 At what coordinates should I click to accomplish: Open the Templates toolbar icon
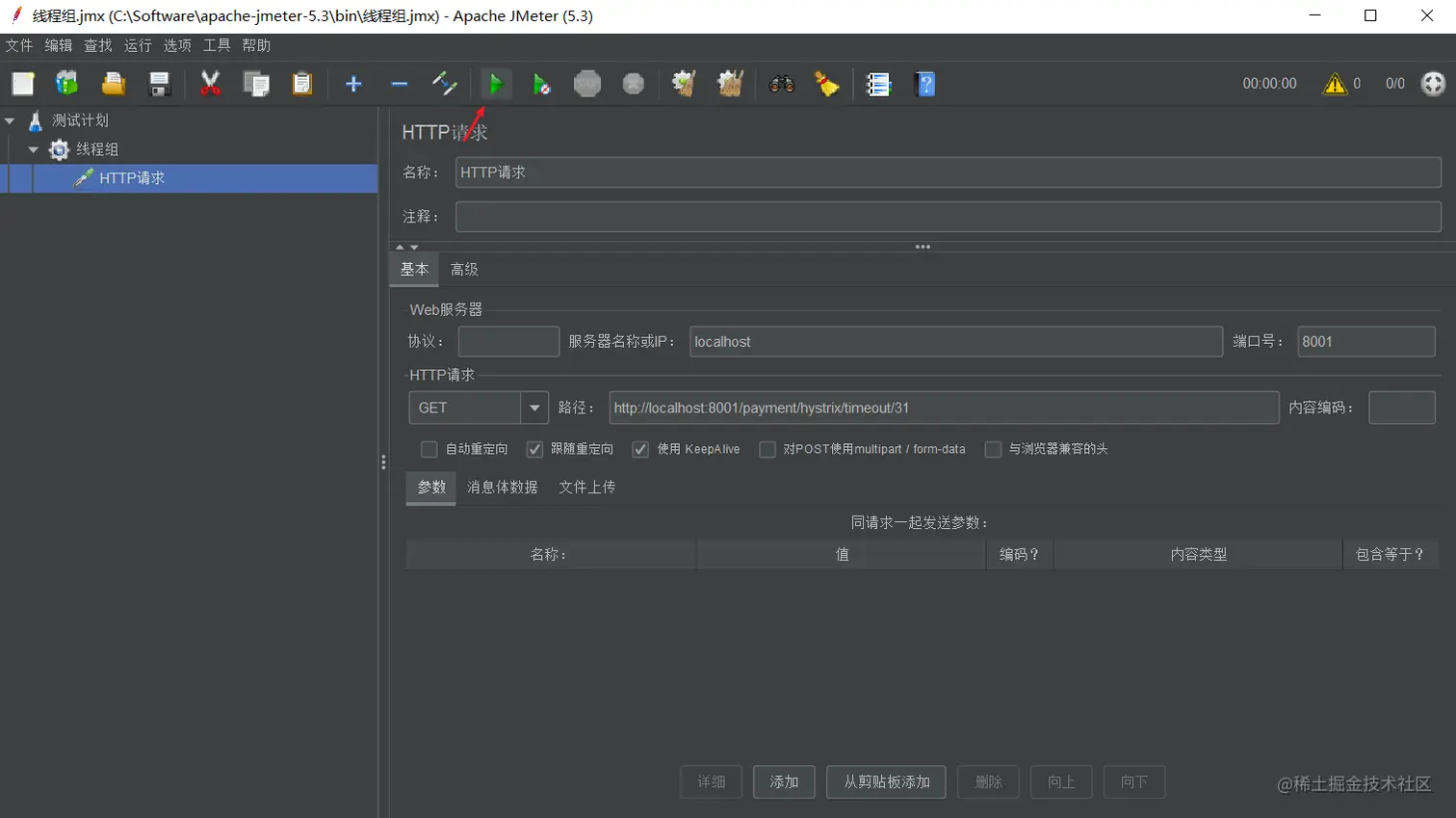point(66,84)
